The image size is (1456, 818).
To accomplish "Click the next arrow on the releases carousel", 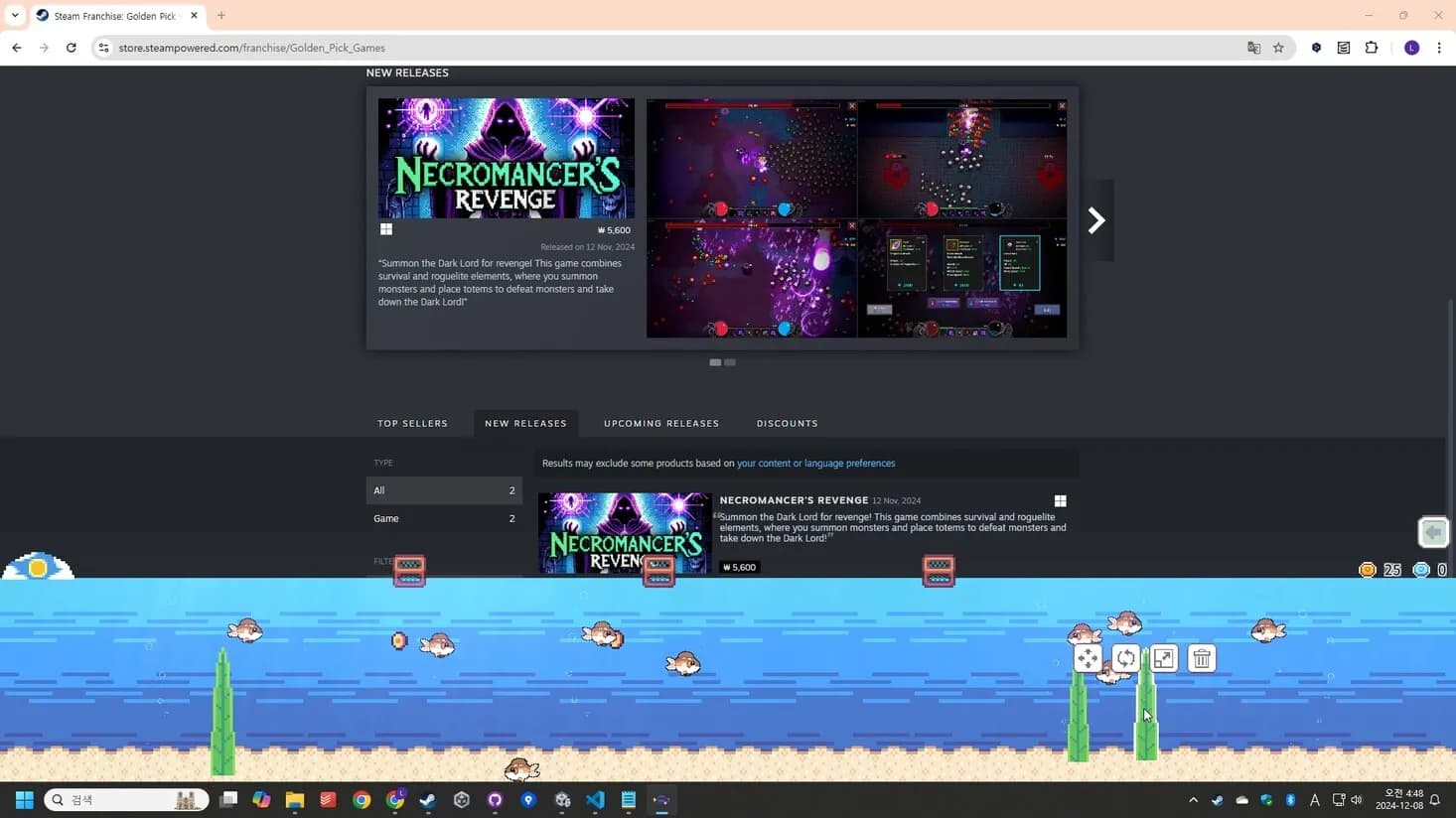I will [1094, 219].
